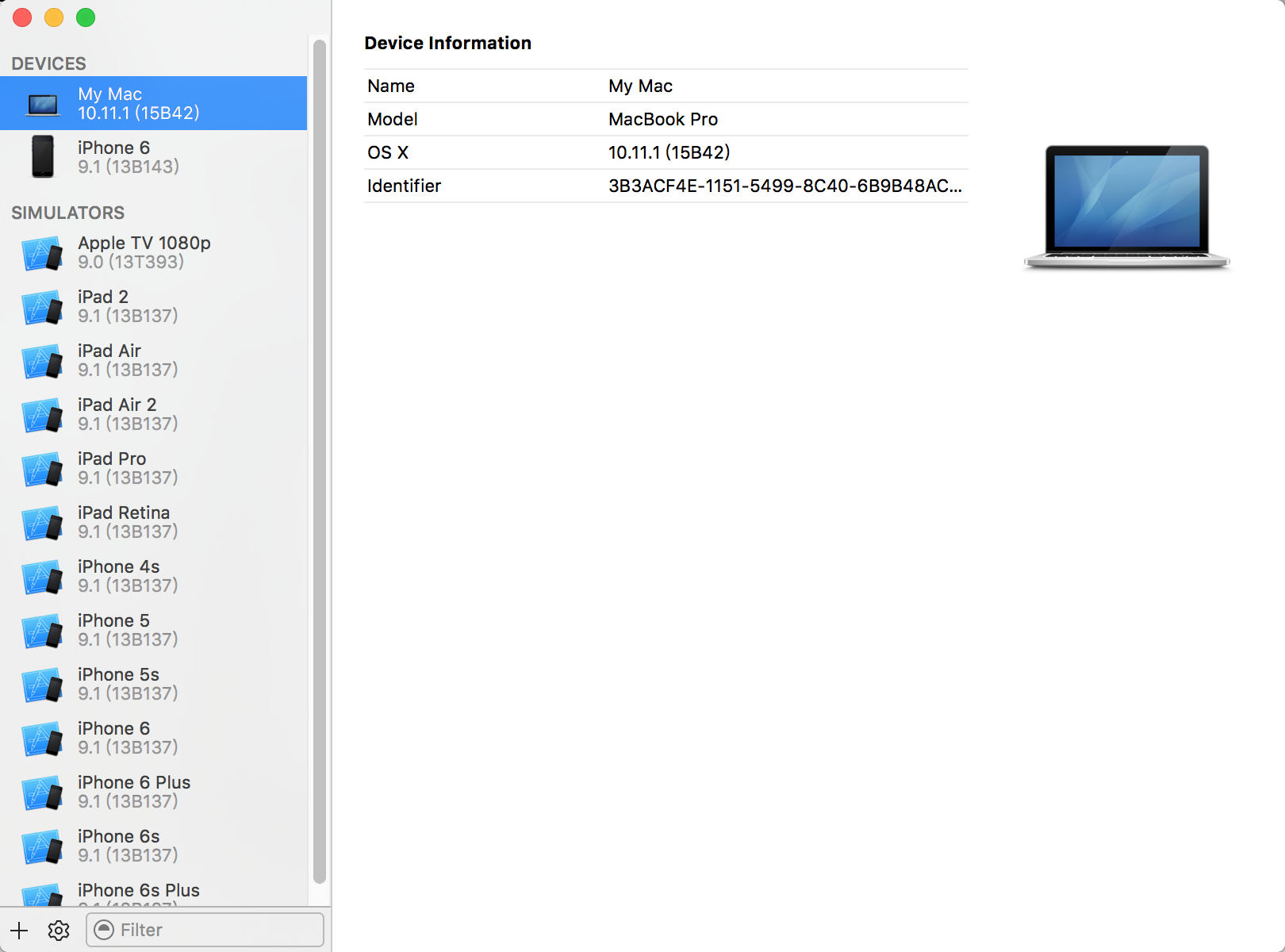This screenshot has width=1285, height=952.
Task: Click the yellow minimize window button
Action: 54,17
